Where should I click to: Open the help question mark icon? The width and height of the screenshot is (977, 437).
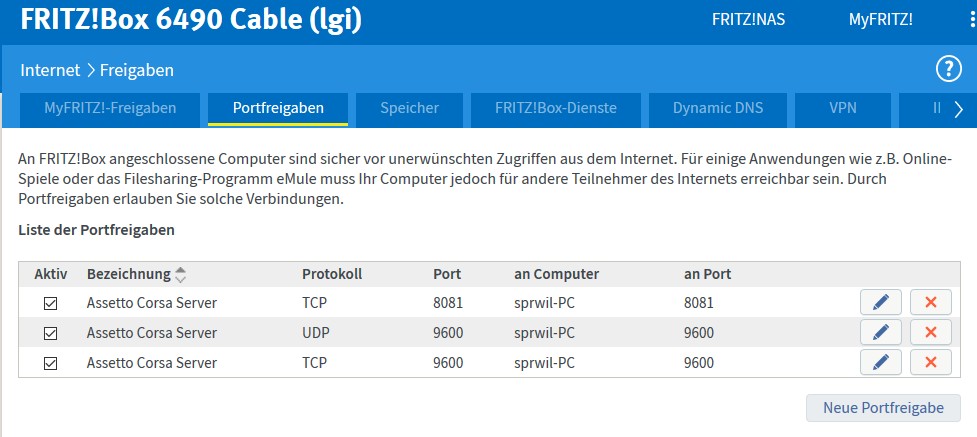947,69
